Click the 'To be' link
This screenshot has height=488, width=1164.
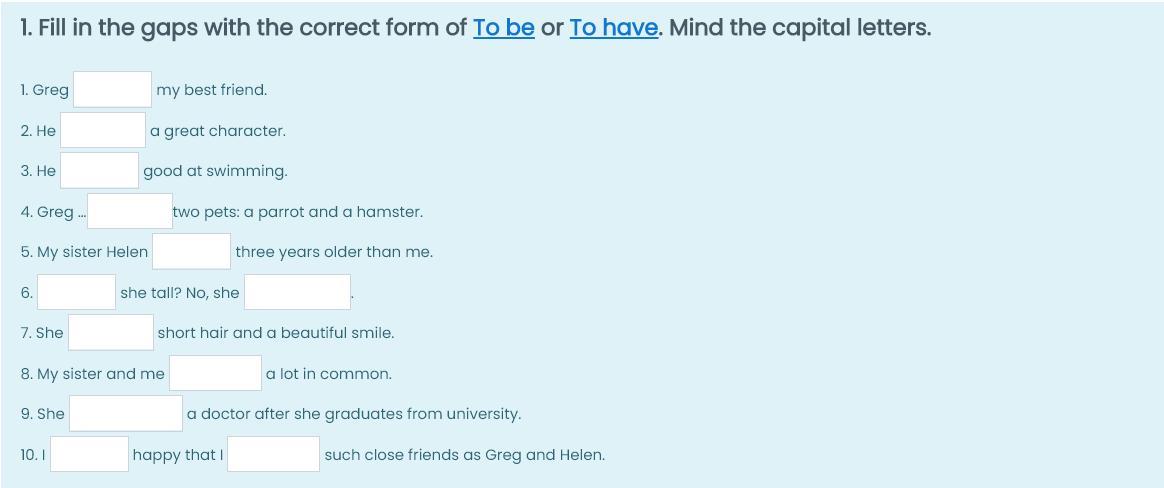pyautogui.click(x=503, y=28)
